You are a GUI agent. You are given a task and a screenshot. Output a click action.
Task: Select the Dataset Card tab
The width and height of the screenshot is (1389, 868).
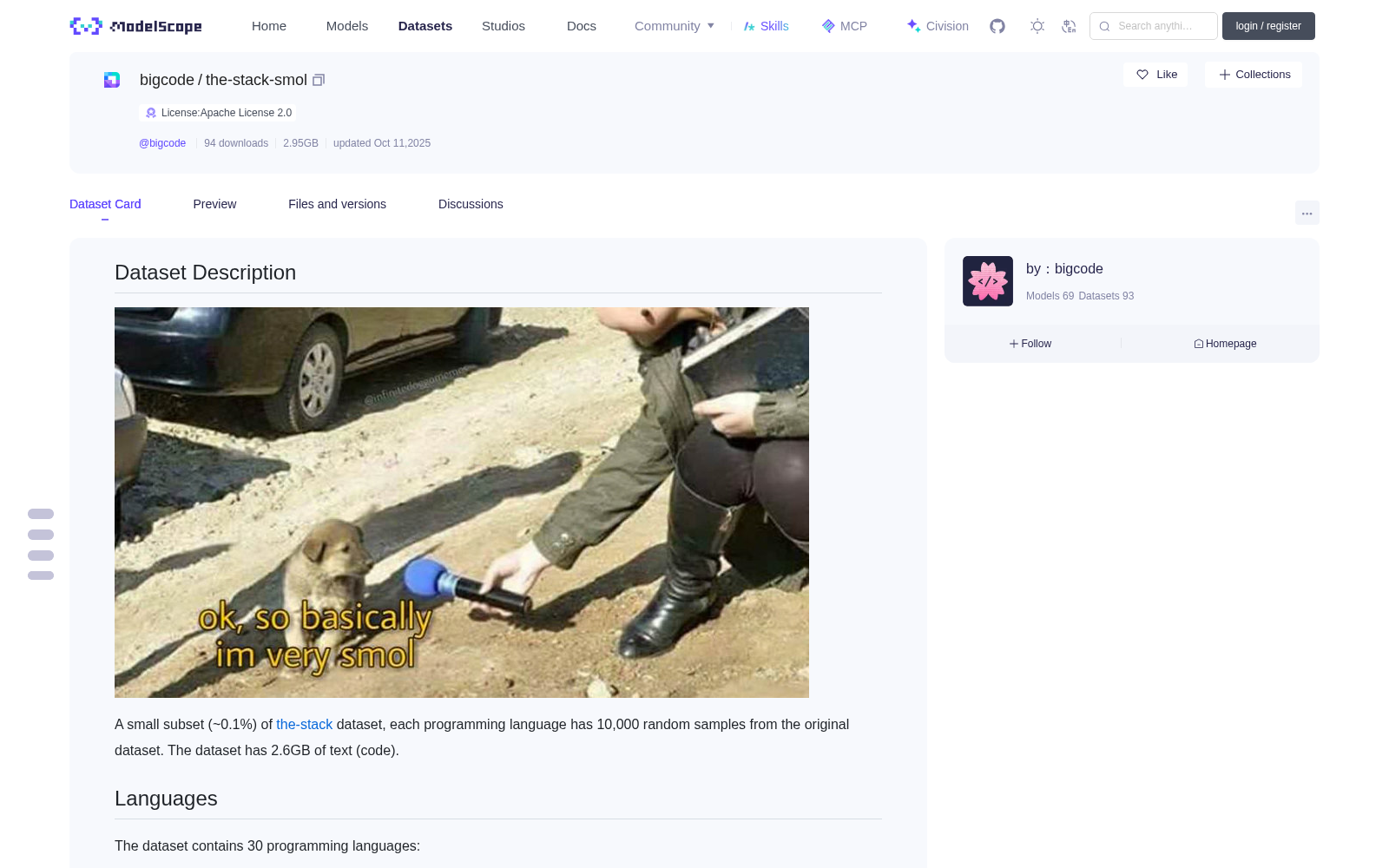coord(105,204)
